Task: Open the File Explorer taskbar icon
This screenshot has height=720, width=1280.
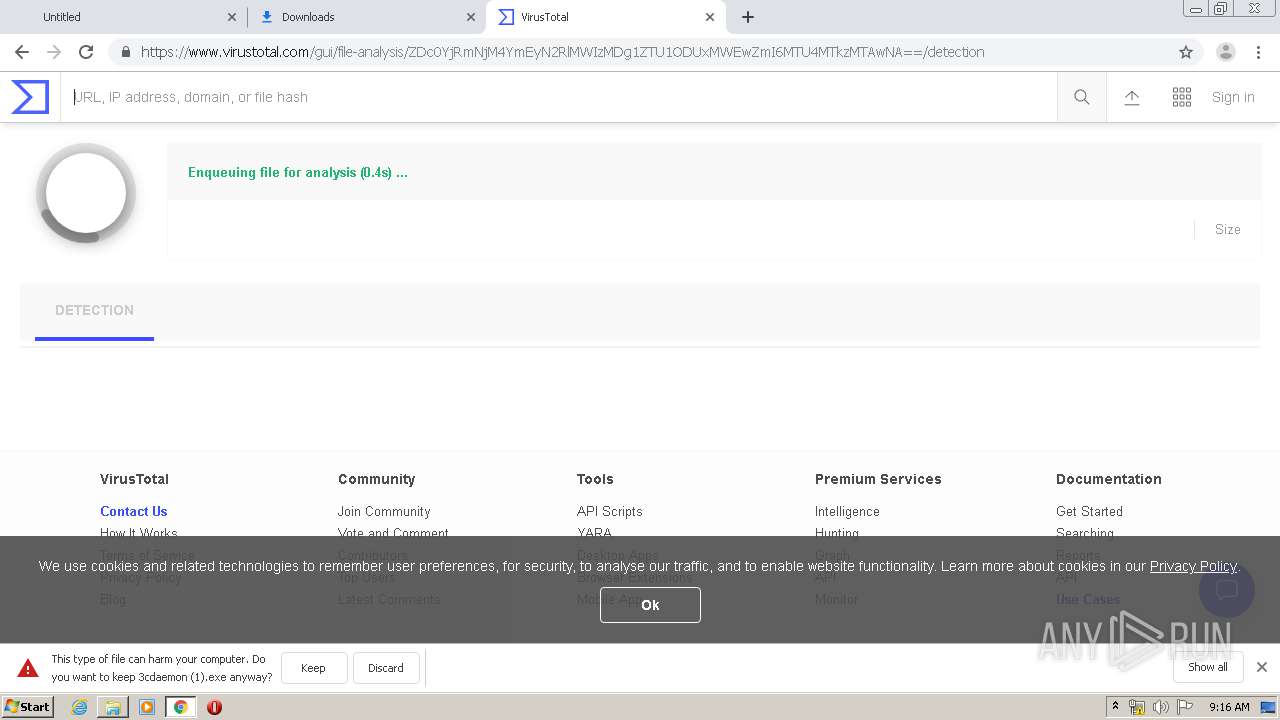Action: pos(113,707)
